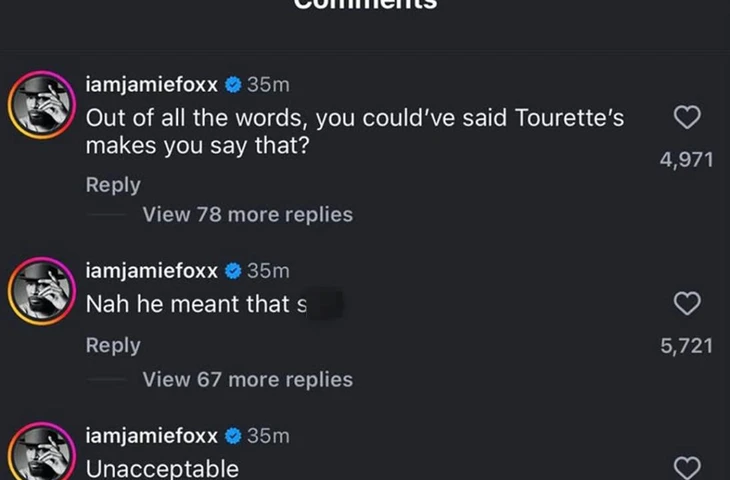Expand "View 78 more replies"
The height and width of the screenshot is (480, 730).
(x=247, y=214)
